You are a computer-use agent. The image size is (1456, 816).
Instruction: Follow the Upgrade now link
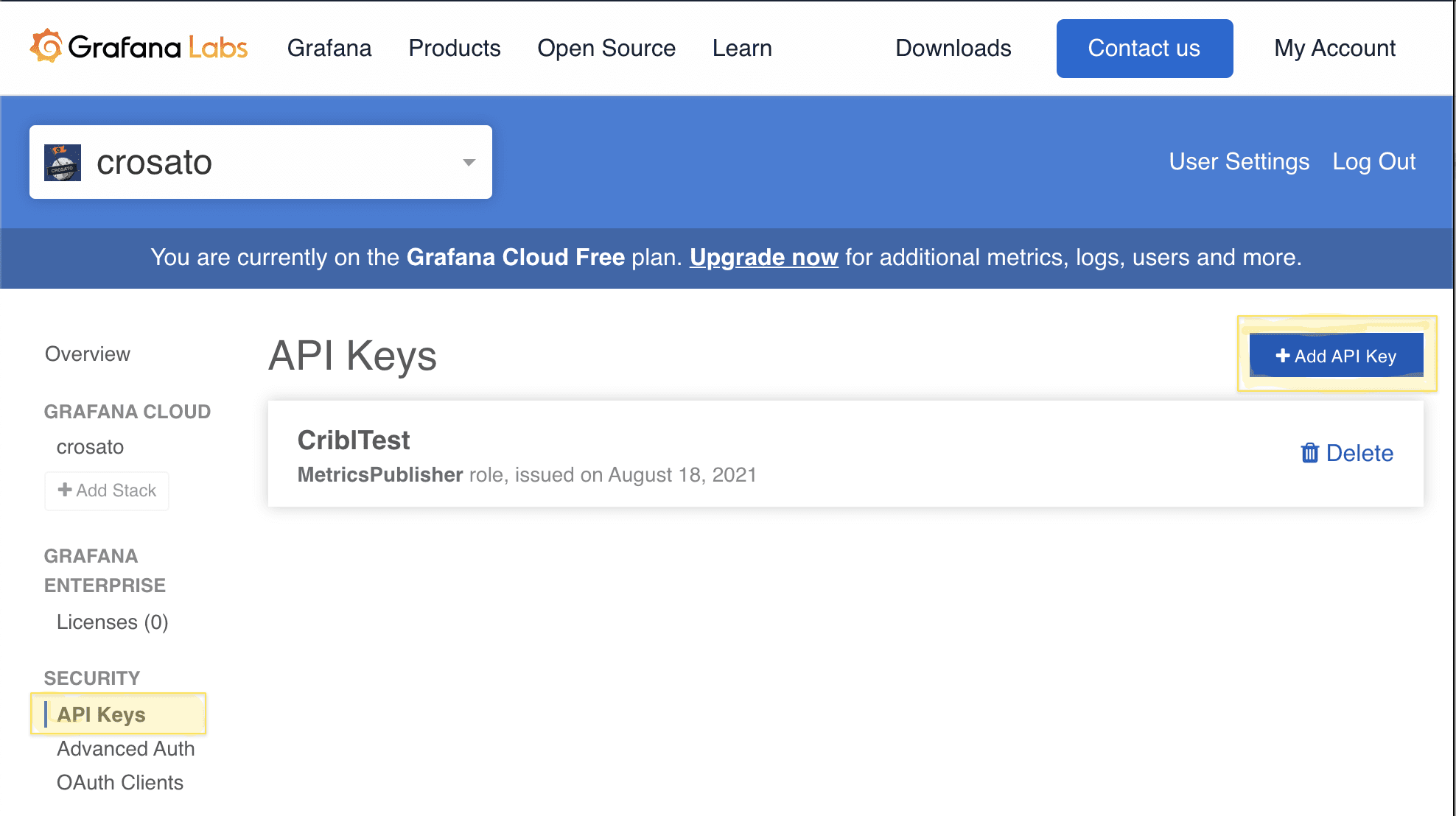[x=763, y=257]
